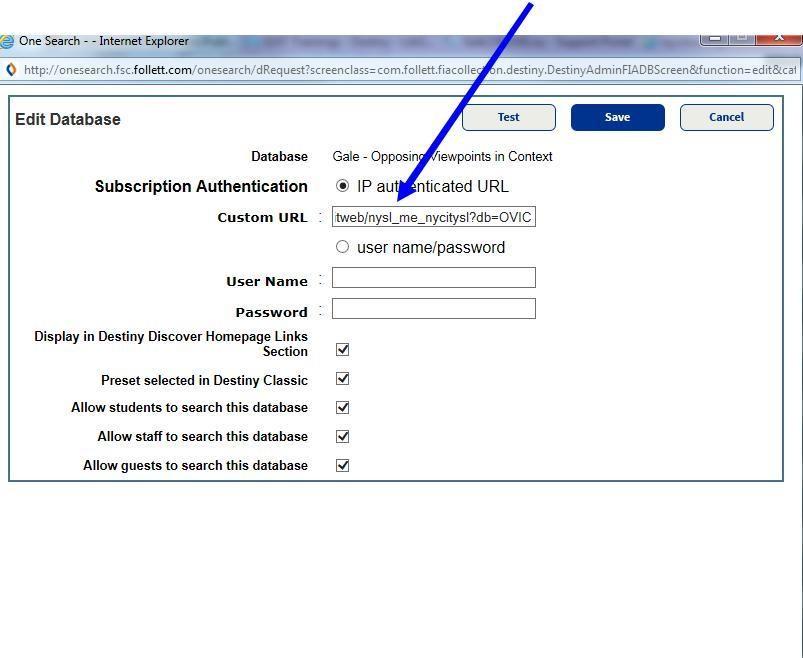Select the user name/password radio option

point(342,247)
